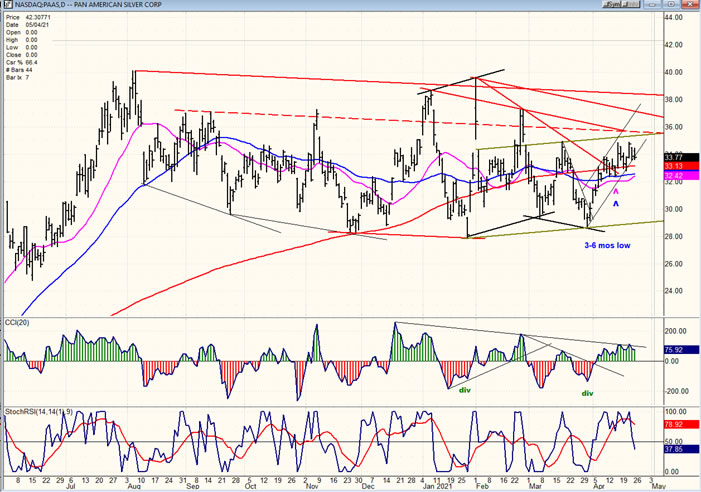Click the CCI(20) indicator label
The image size is (701, 492).
pyautogui.click(x=17, y=323)
